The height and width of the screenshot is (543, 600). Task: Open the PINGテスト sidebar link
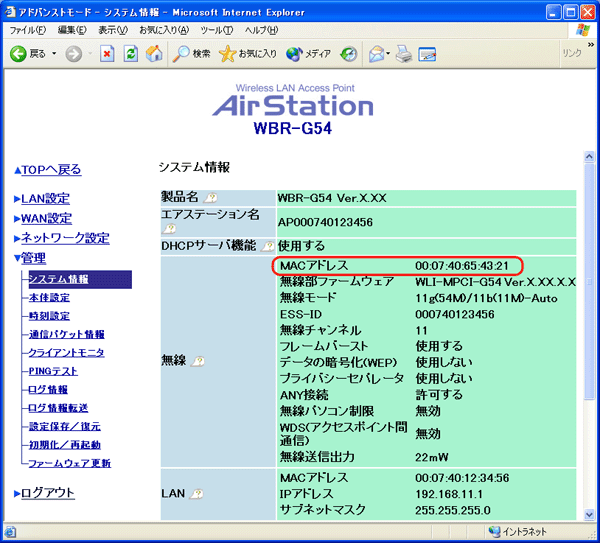tap(53, 371)
